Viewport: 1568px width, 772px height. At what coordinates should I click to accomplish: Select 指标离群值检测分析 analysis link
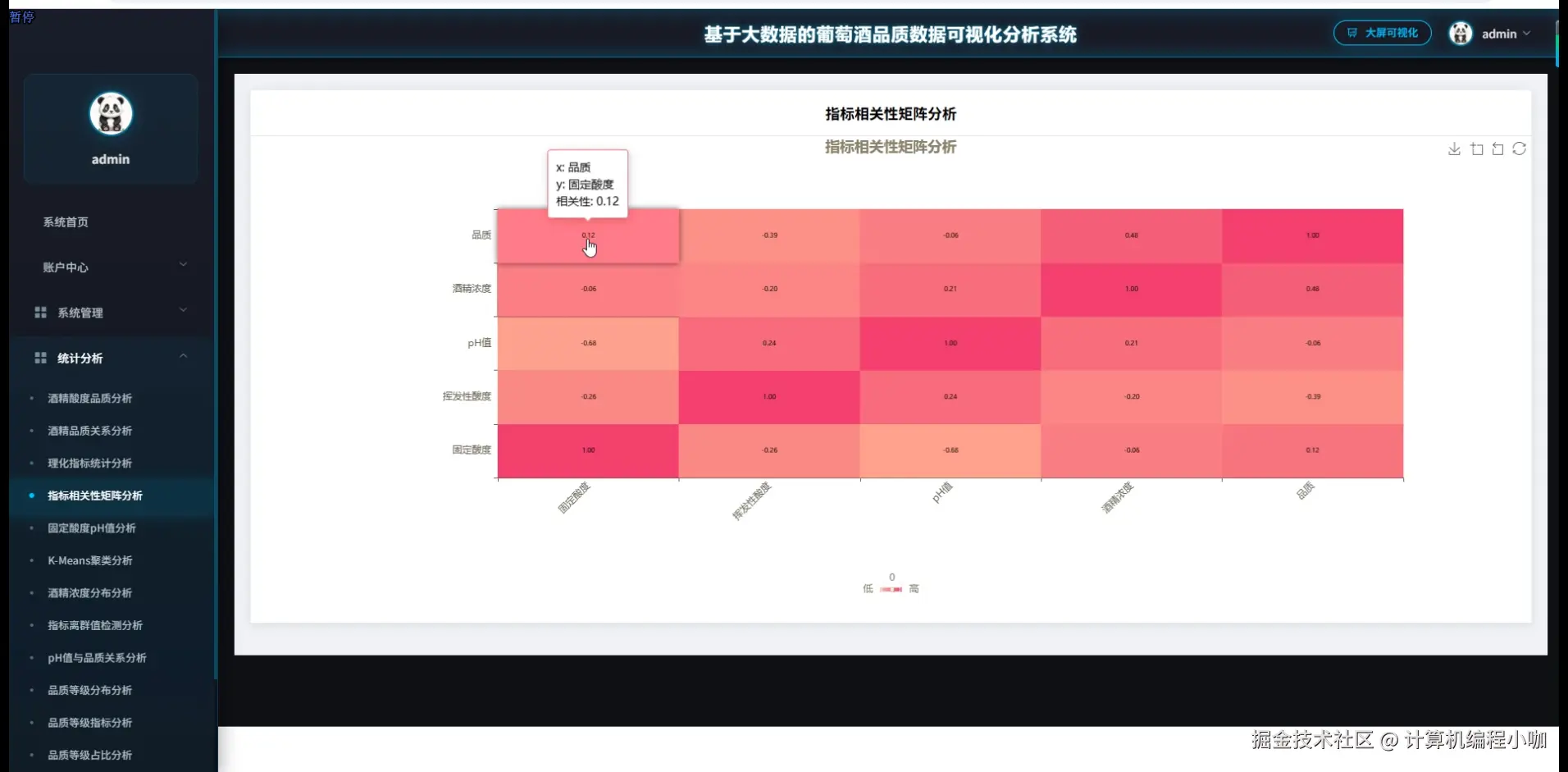(x=94, y=625)
